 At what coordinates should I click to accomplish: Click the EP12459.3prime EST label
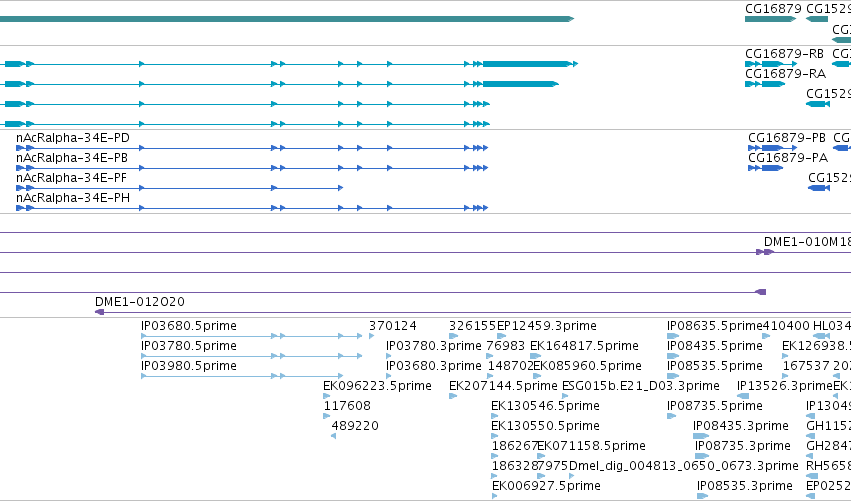pyautogui.click(x=547, y=326)
